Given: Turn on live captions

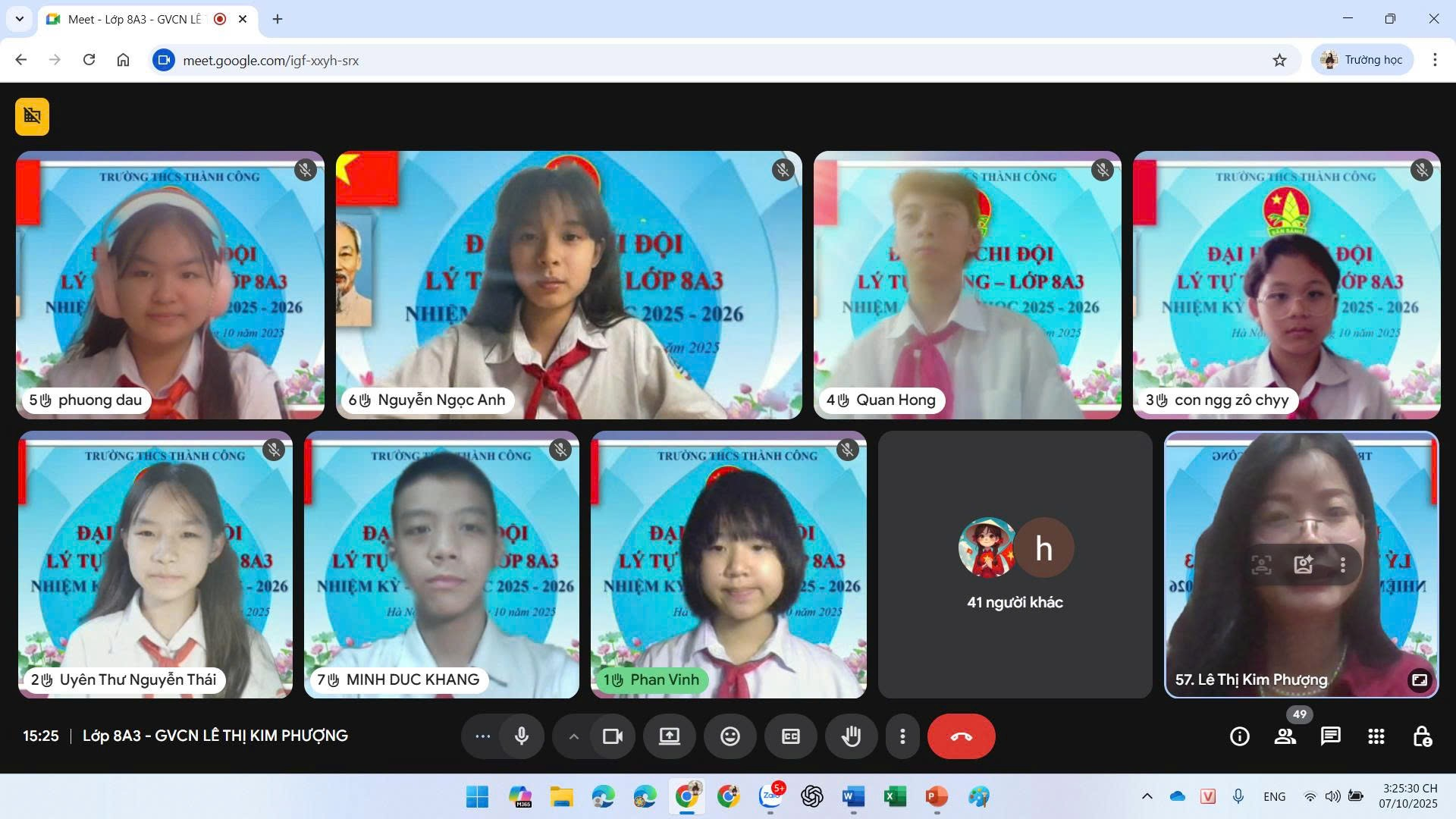Looking at the screenshot, I should (x=790, y=736).
